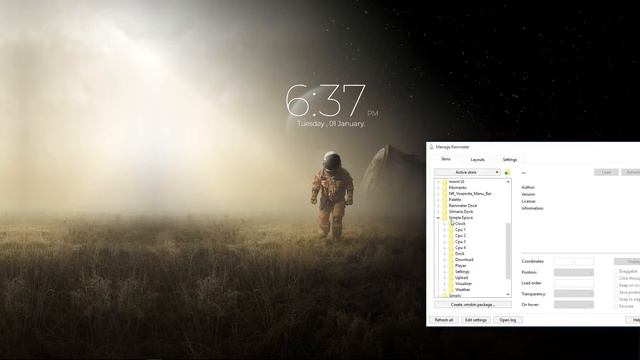Open the Position dropdown
Viewport: 640px width, 360px height.
573,272
